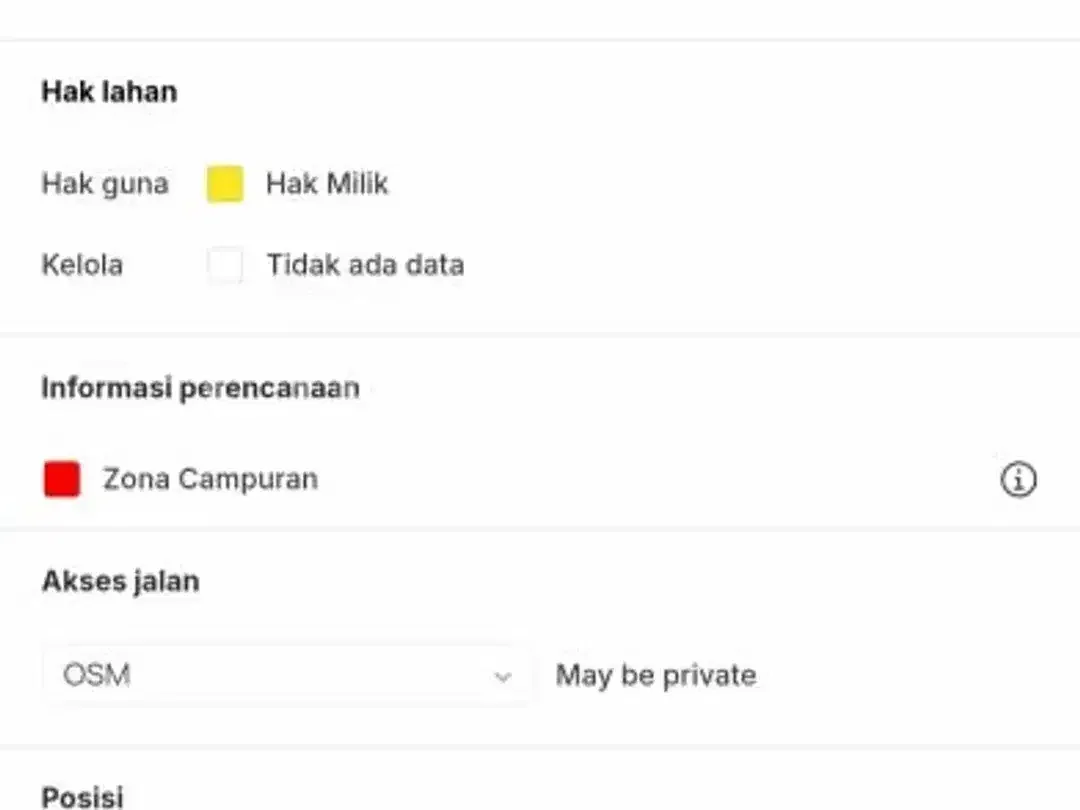1080x810 pixels.
Task: Click the divider line above Hak lahan
Action: 540,40
